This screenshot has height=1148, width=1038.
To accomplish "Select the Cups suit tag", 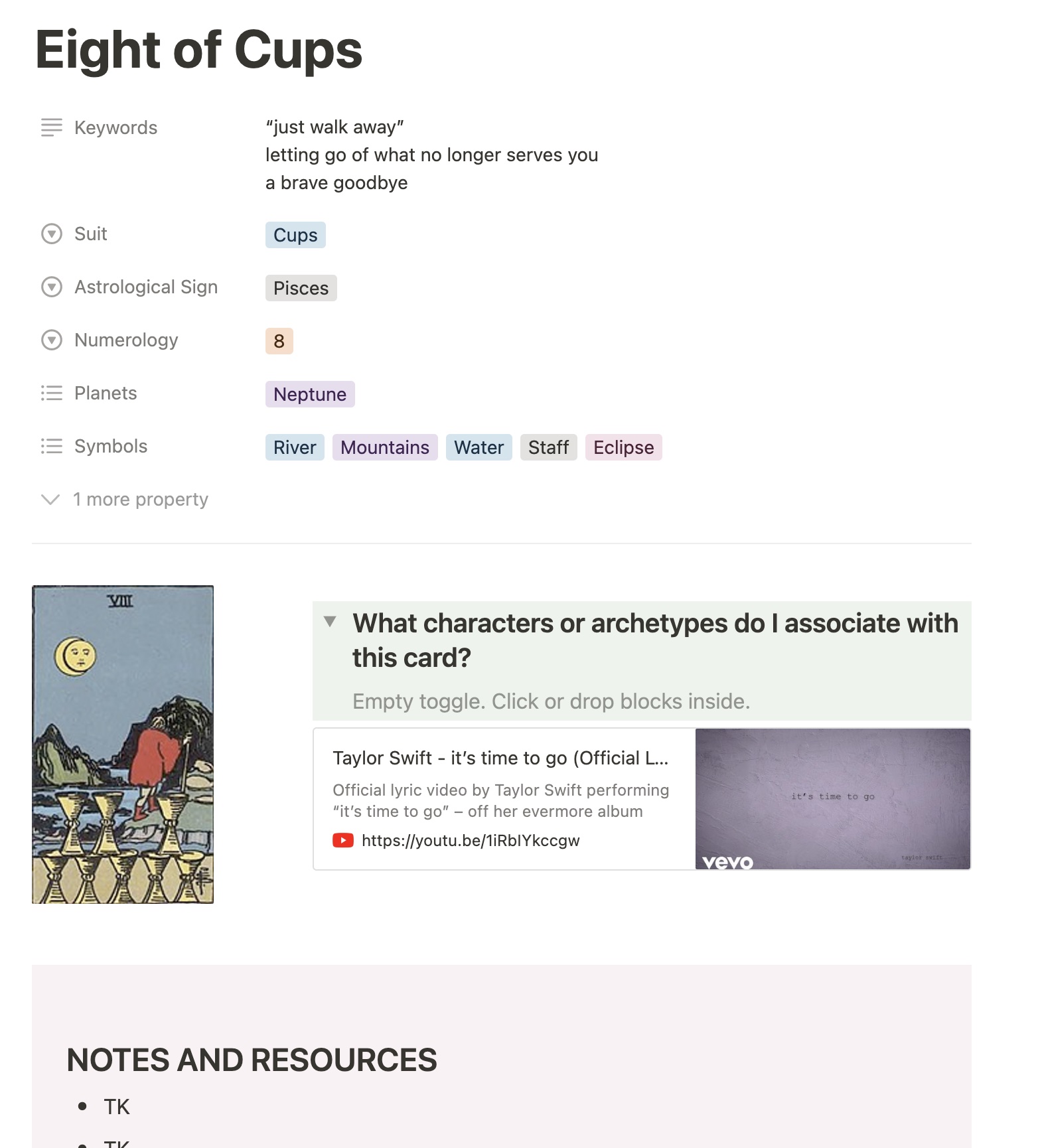I will point(295,235).
